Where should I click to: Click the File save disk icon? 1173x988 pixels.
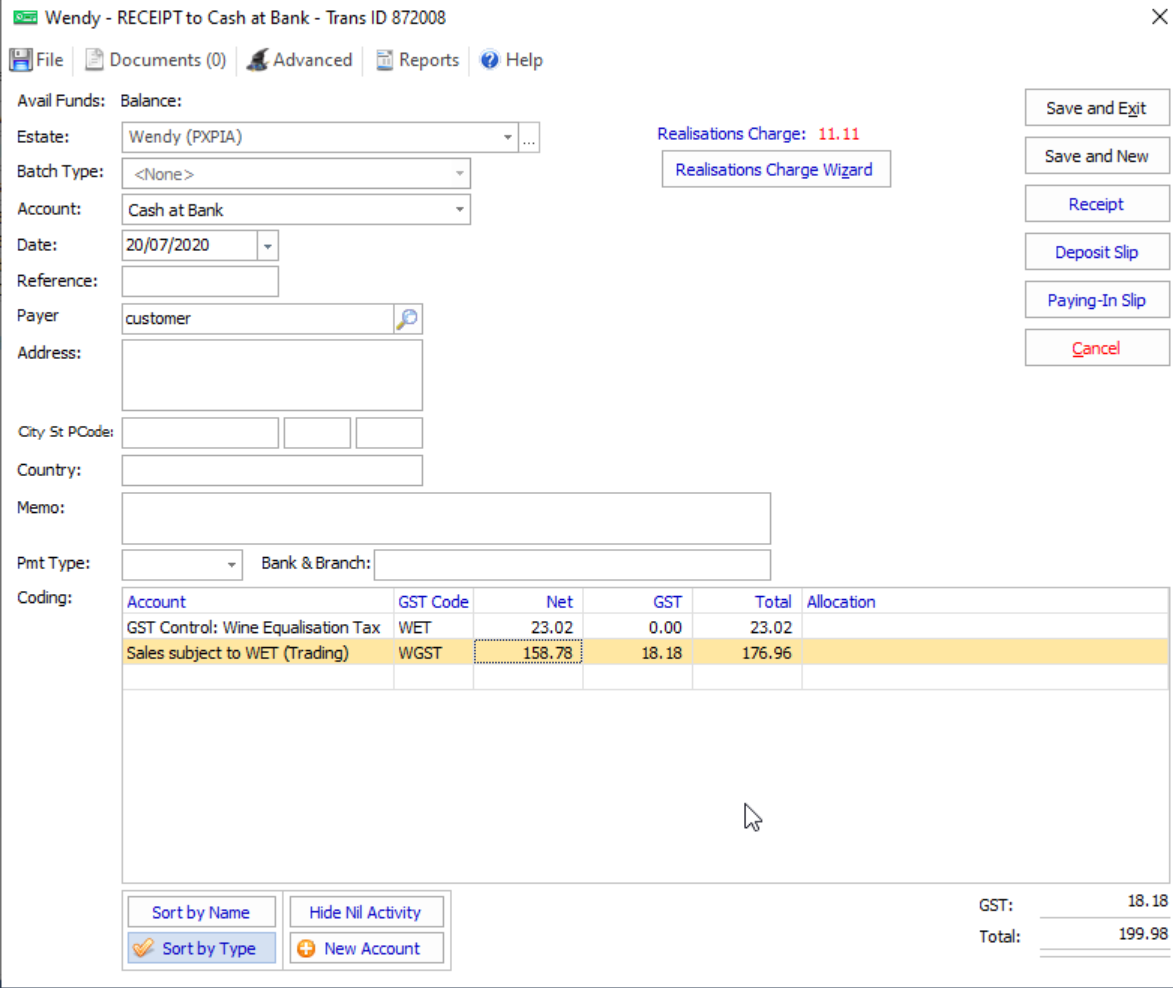click(21, 60)
